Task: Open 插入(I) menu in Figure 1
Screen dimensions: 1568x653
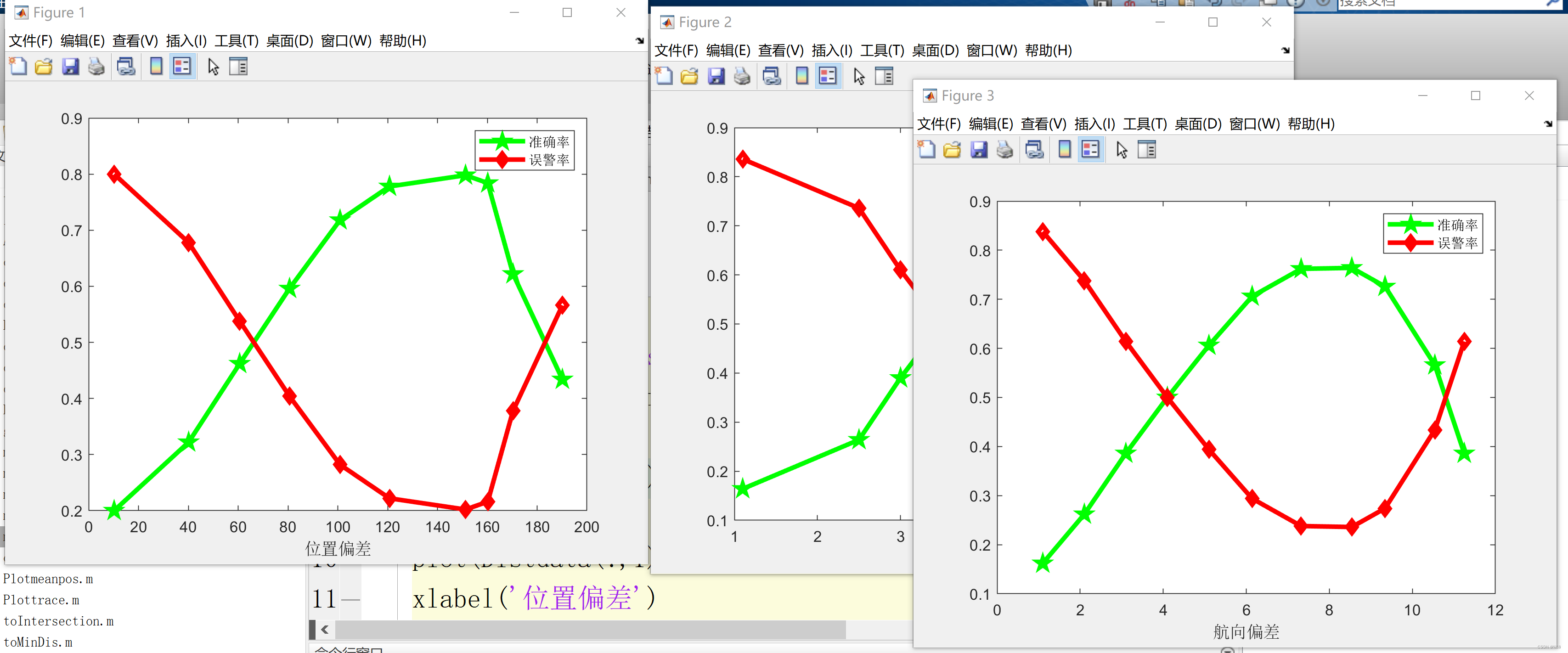Action: 186,41
